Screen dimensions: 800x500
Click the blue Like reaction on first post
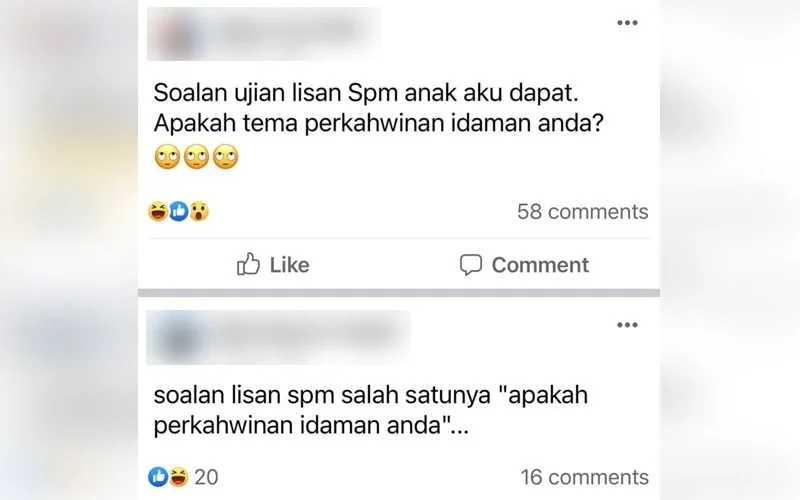click(x=178, y=211)
